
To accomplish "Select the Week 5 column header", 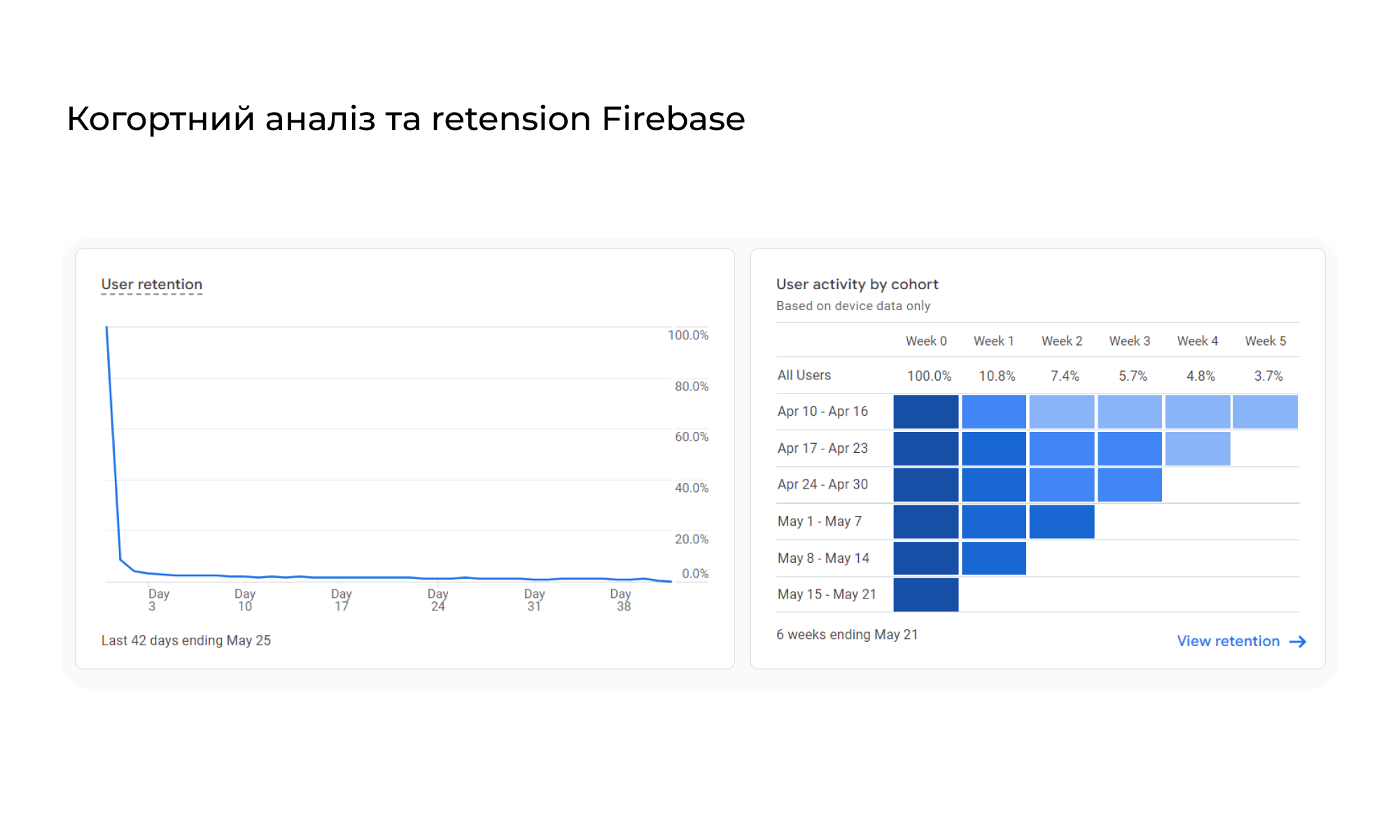I will coord(1266,341).
